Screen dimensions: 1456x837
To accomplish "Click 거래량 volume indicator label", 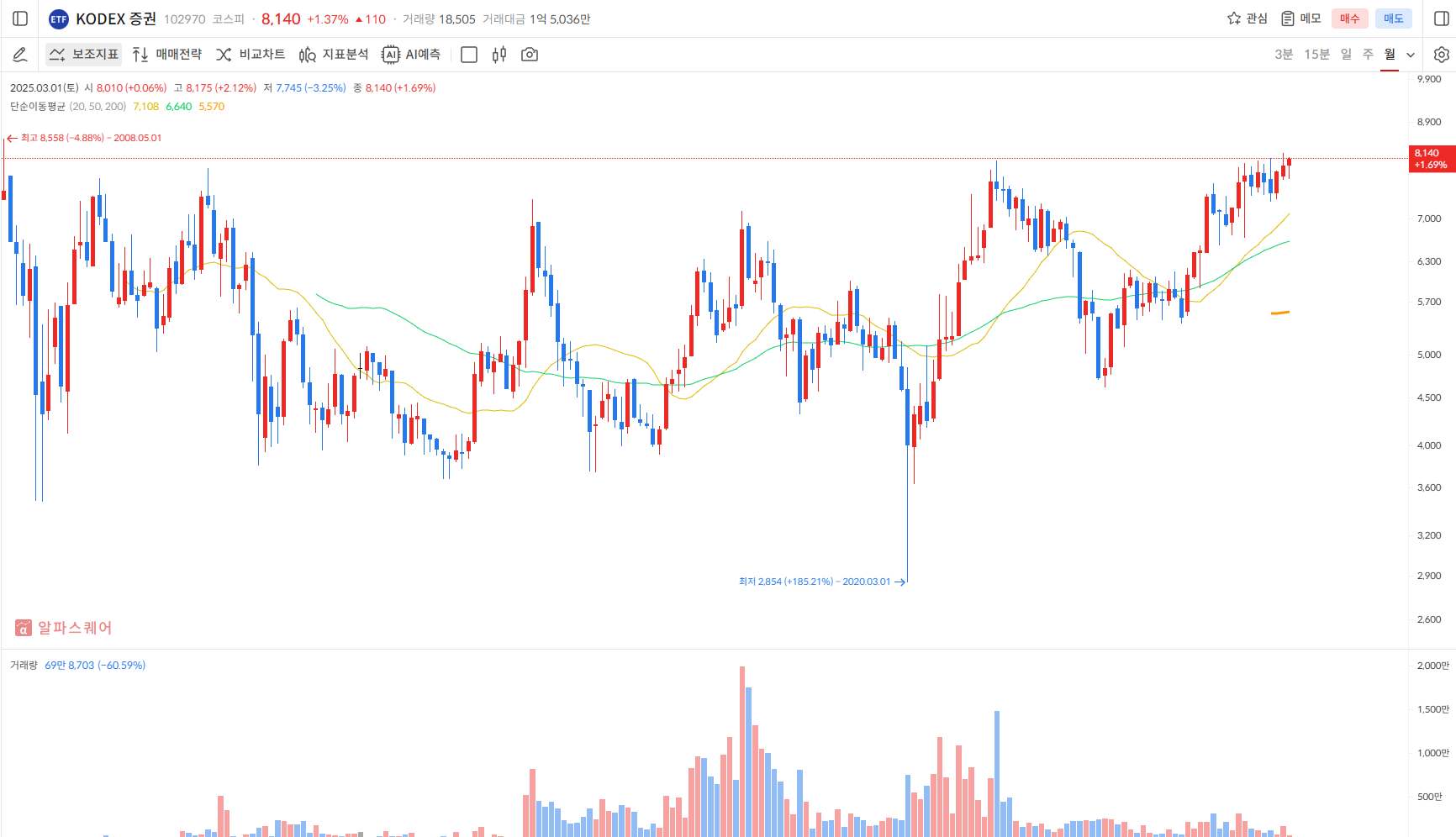I will point(24,665).
